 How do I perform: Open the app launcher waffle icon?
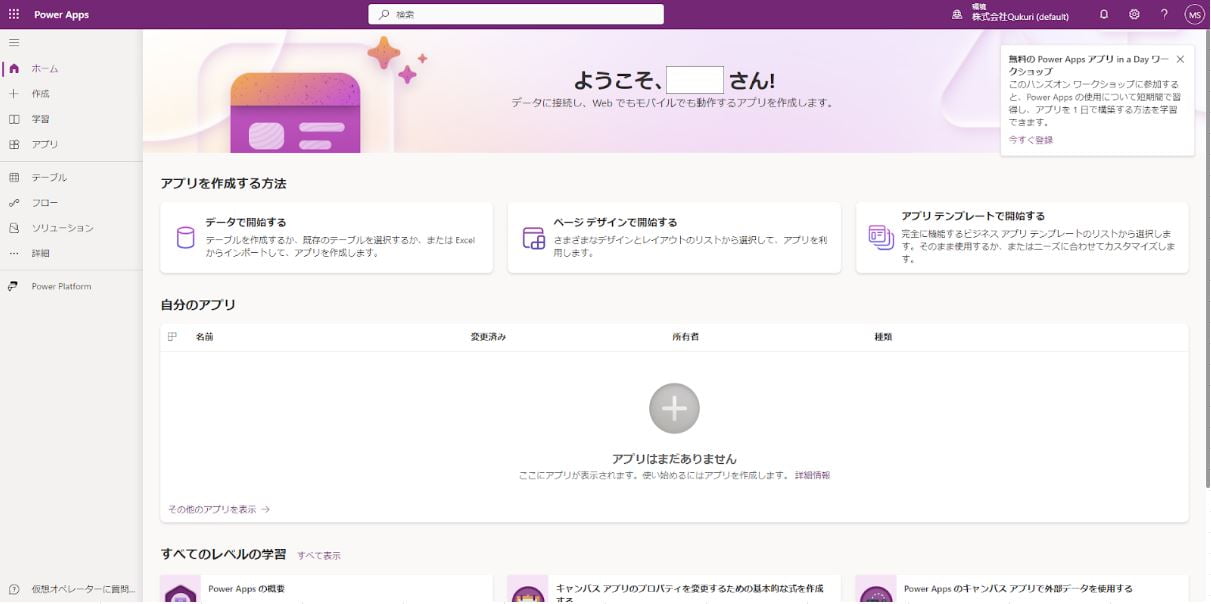point(14,14)
